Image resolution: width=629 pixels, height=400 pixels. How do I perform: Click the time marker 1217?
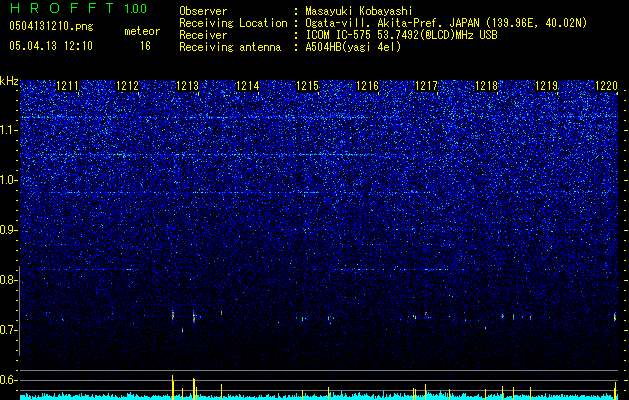tap(426, 85)
